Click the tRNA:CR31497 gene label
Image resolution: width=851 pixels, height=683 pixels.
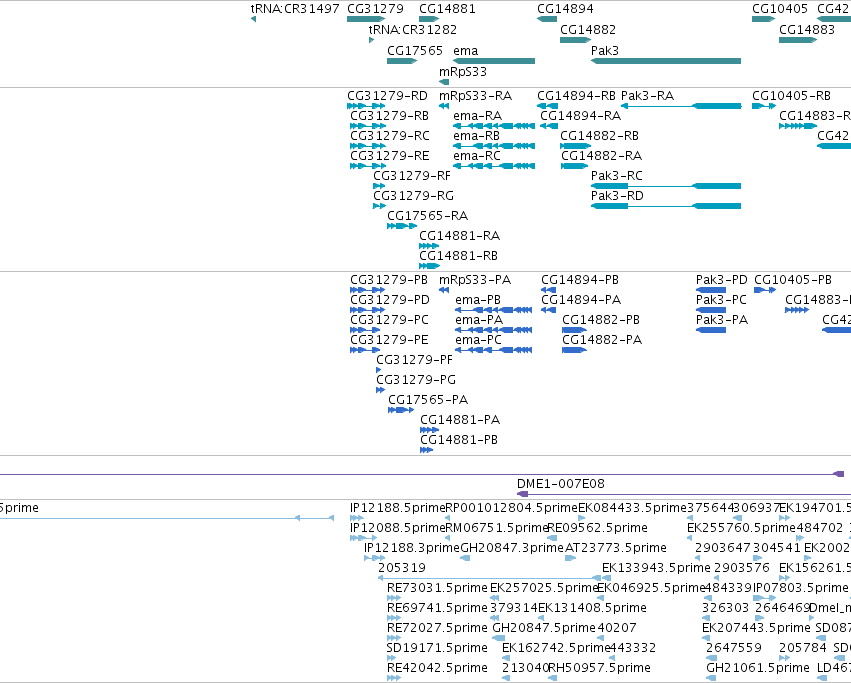pos(295,9)
